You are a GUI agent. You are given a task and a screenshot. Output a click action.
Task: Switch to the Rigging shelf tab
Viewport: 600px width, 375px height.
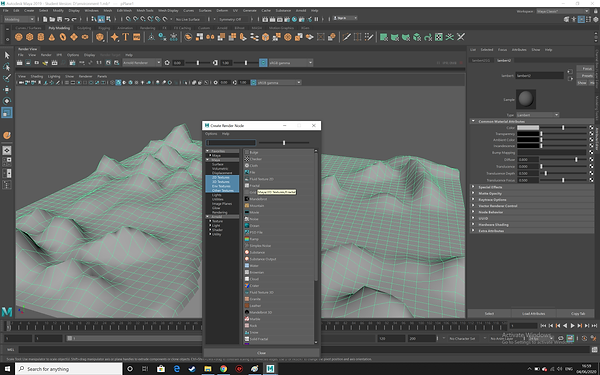coord(104,28)
